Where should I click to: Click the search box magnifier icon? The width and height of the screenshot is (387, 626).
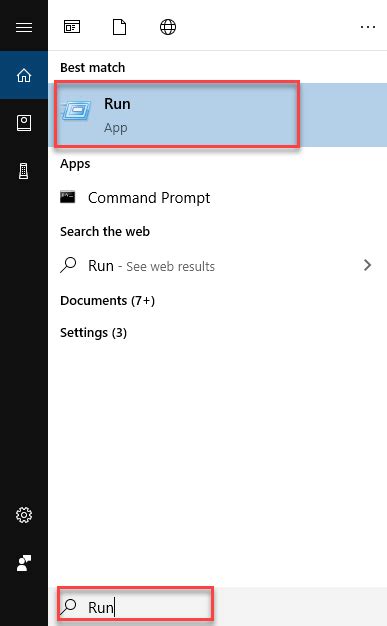[68, 607]
